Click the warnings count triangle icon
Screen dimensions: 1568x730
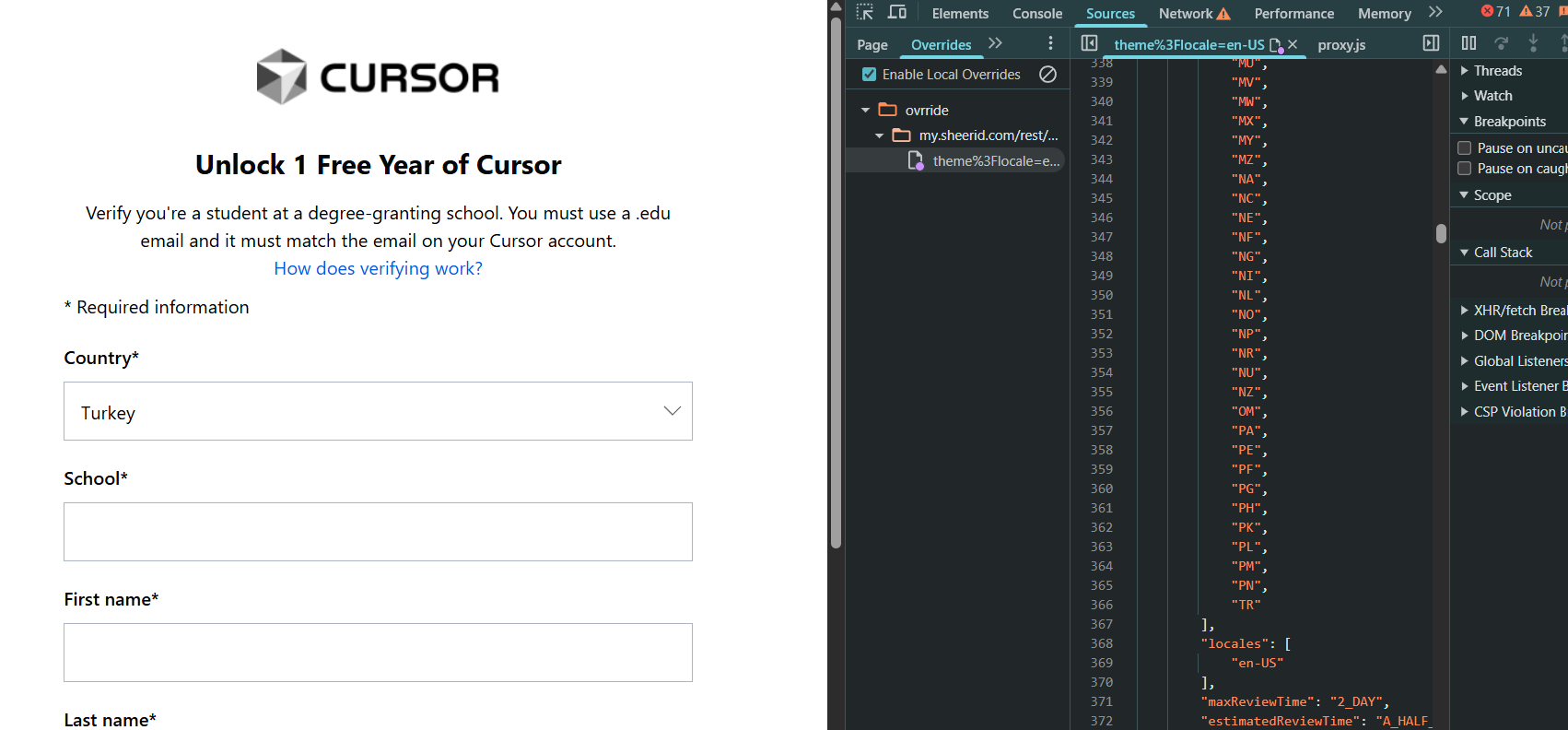click(1526, 12)
